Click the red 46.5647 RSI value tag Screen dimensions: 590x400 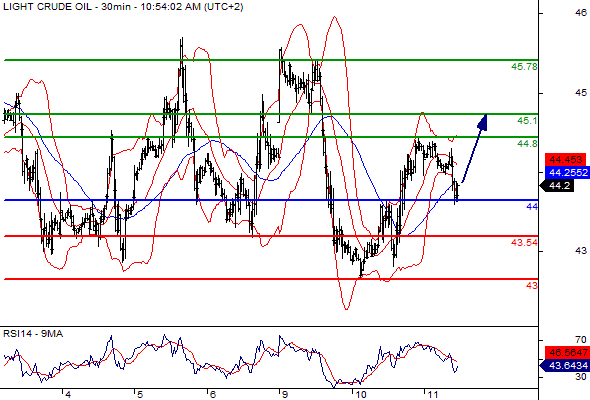[567, 353]
